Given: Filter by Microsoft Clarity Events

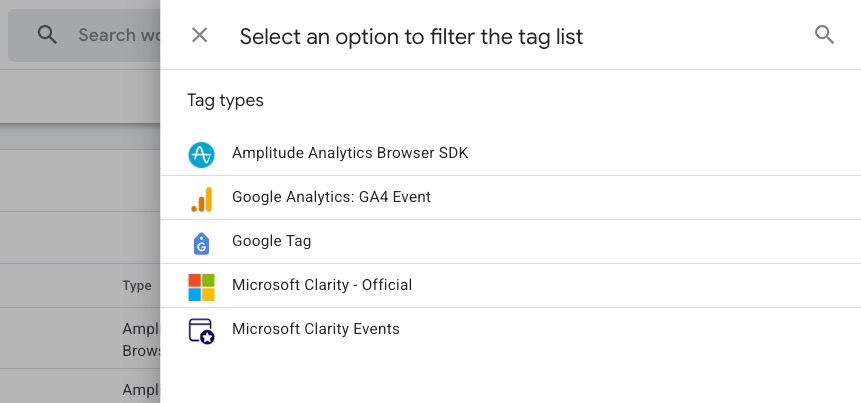Looking at the screenshot, I should point(511,329).
